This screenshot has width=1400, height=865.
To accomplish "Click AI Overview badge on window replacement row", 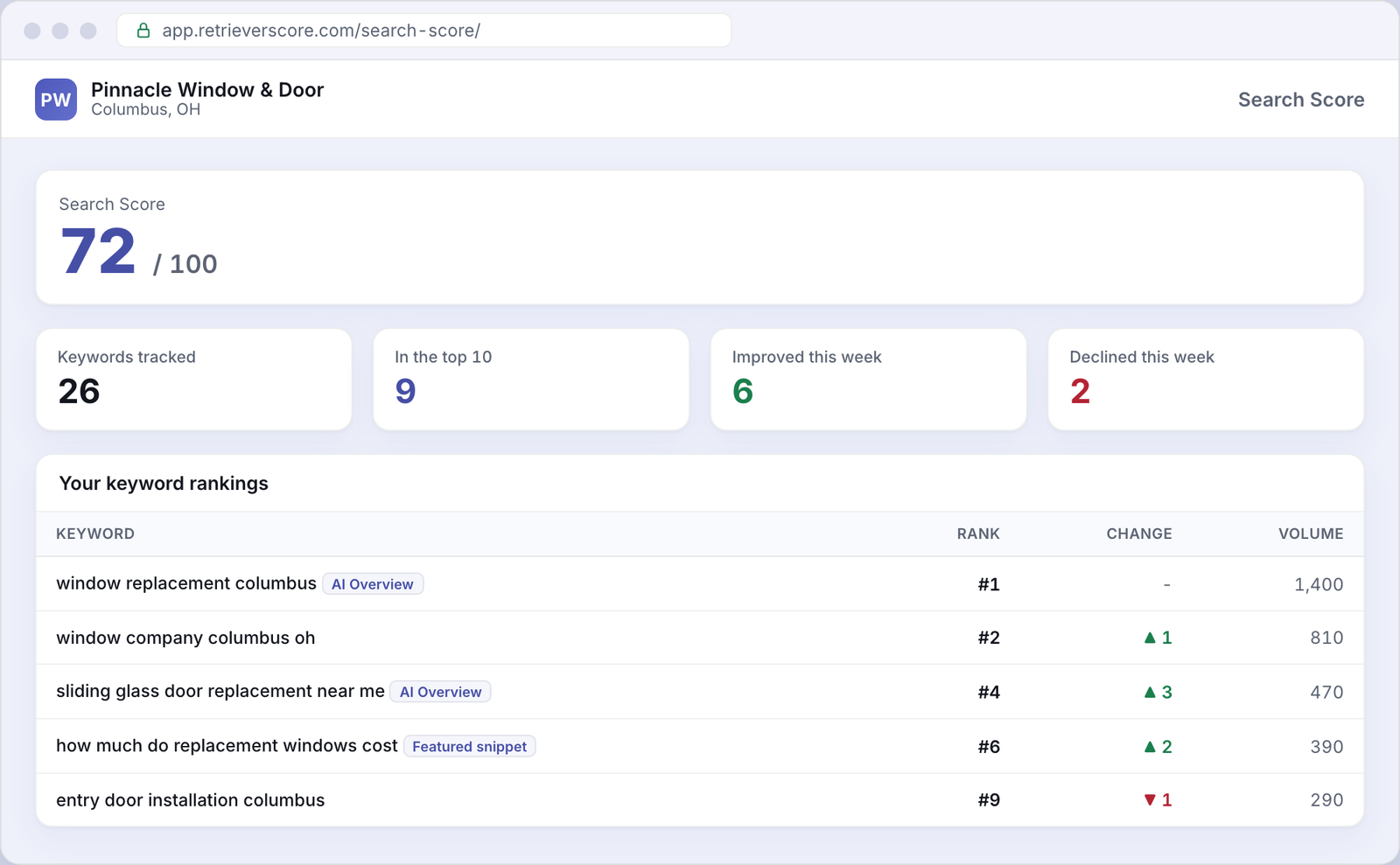I will tap(373, 584).
